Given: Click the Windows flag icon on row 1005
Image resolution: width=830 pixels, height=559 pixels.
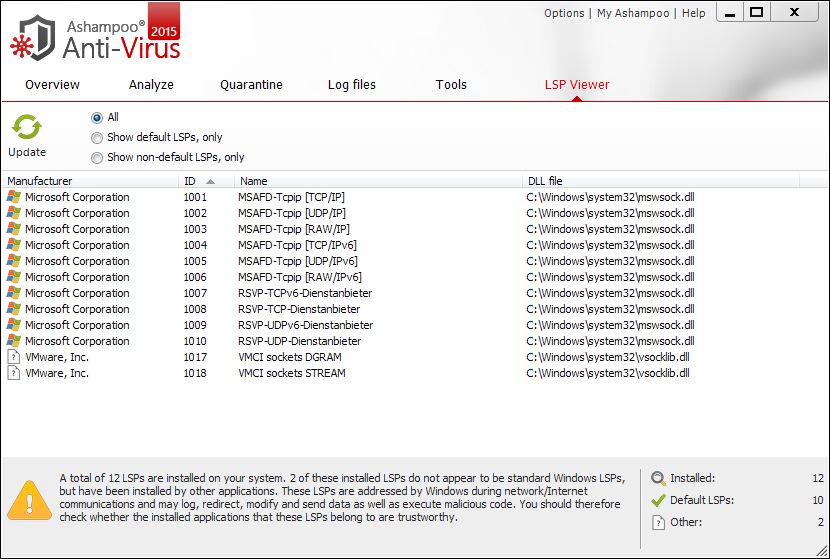Looking at the screenshot, I should [x=14, y=261].
